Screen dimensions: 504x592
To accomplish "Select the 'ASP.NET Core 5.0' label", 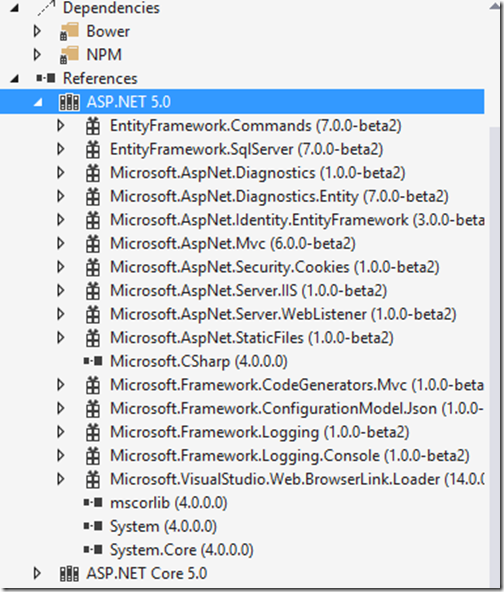I will point(147,574).
